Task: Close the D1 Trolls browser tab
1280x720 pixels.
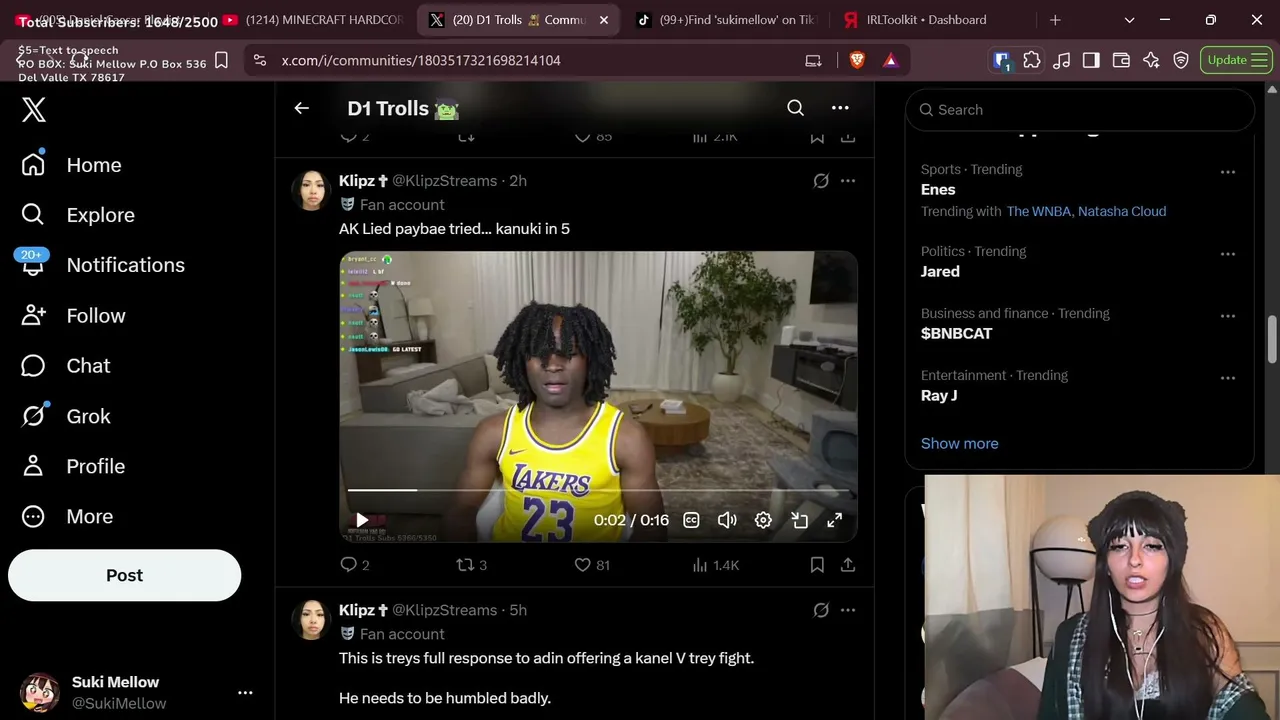Action: (604, 20)
